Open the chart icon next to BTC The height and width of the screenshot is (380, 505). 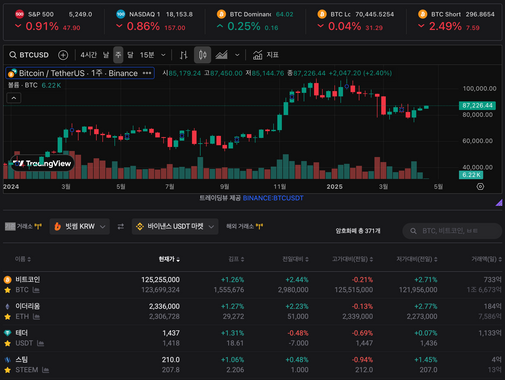click(x=36, y=290)
